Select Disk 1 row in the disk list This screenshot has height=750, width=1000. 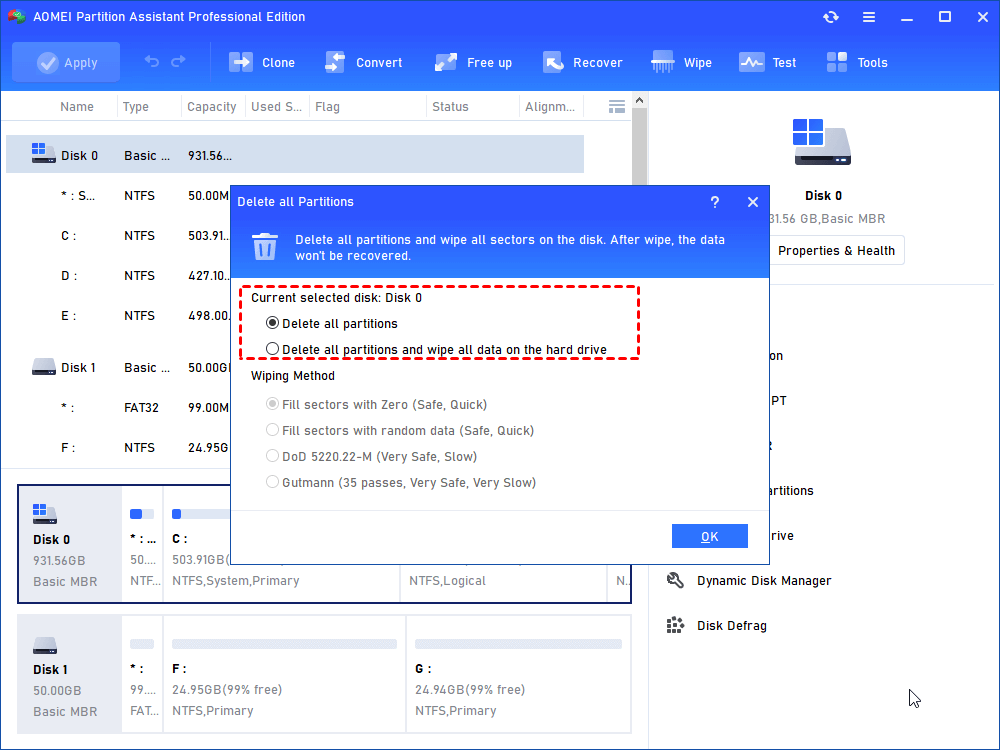[78, 367]
